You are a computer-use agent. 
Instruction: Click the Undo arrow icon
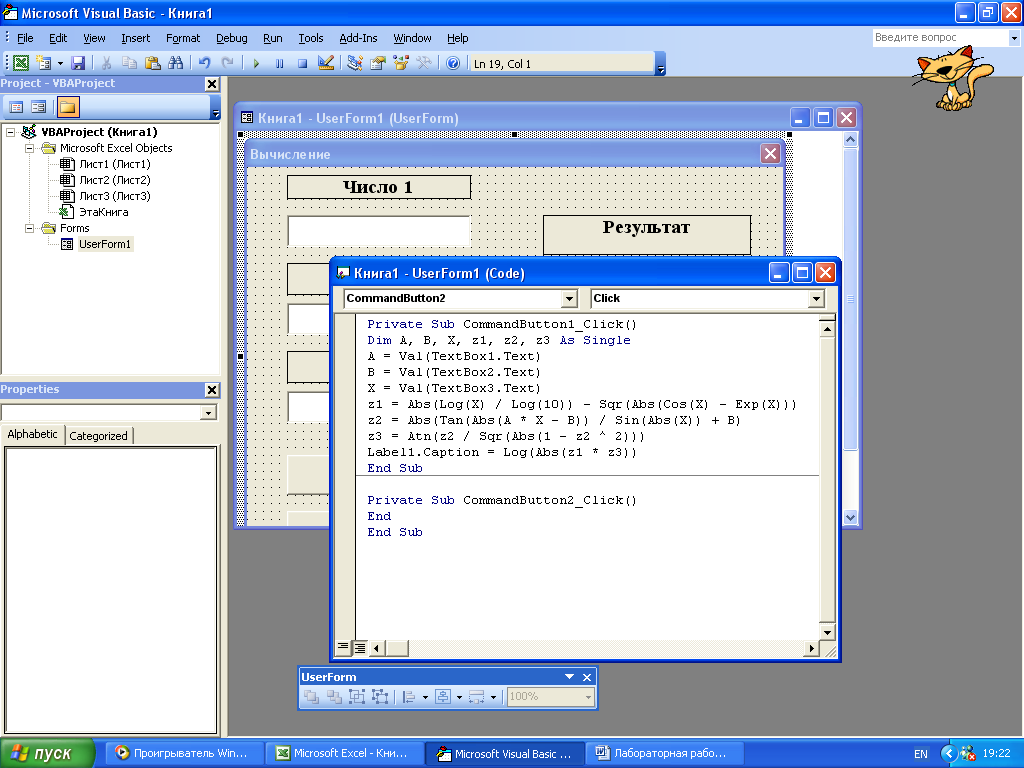tap(205, 63)
